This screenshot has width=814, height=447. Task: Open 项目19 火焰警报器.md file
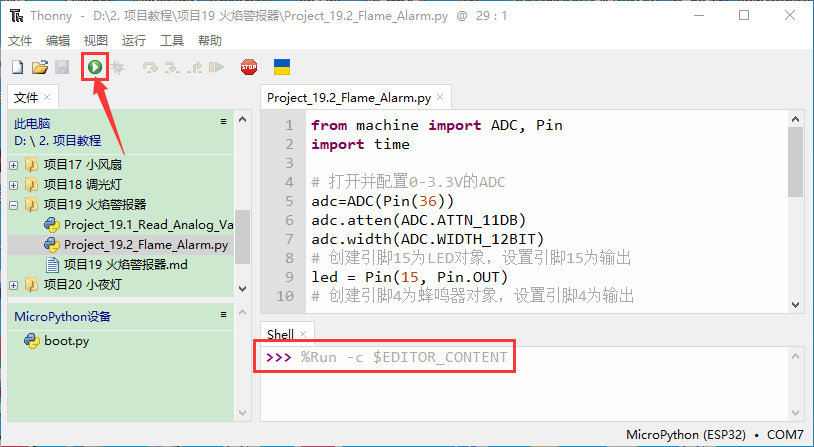[x=124, y=265]
